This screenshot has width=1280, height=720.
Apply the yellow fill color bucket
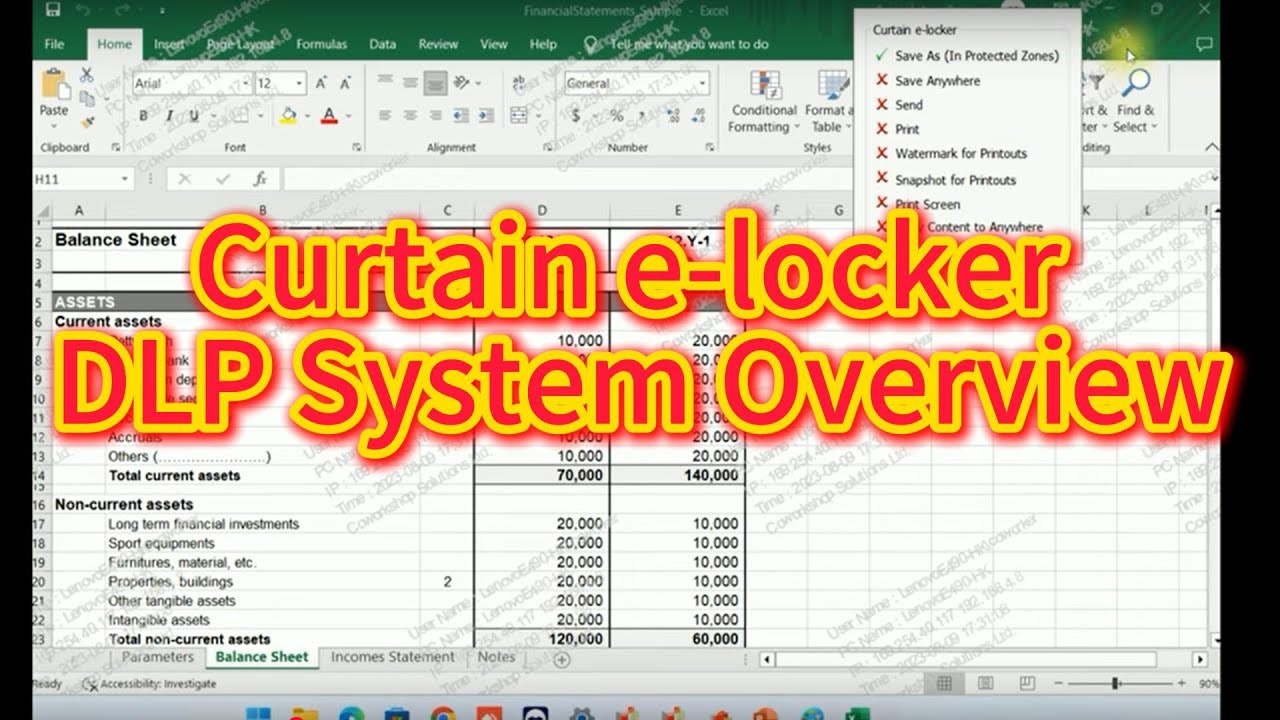288,116
